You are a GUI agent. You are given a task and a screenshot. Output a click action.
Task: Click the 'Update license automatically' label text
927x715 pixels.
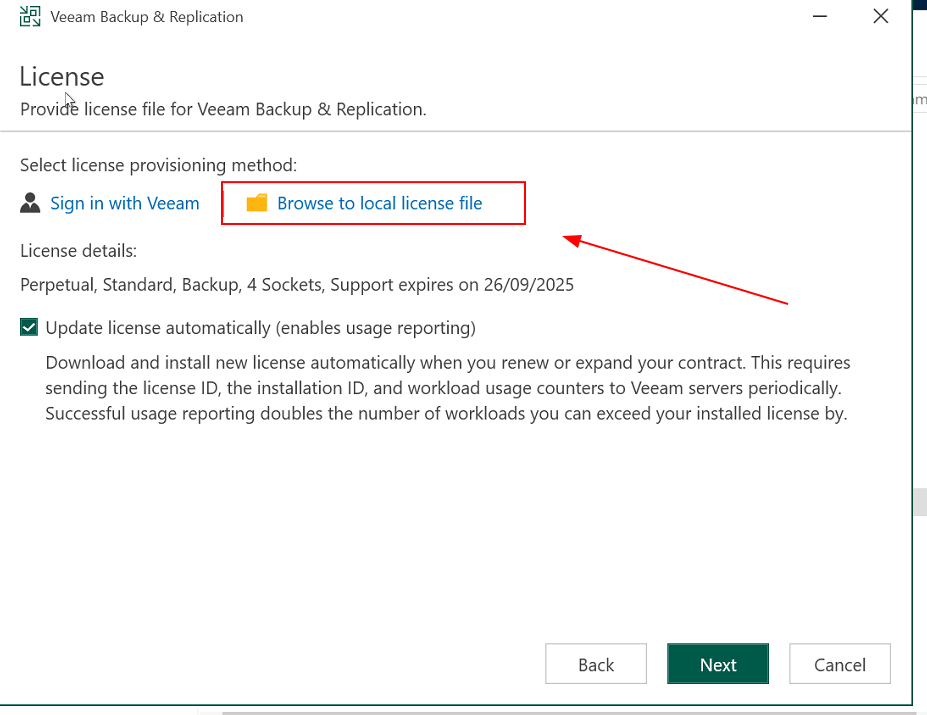pos(261,328)
